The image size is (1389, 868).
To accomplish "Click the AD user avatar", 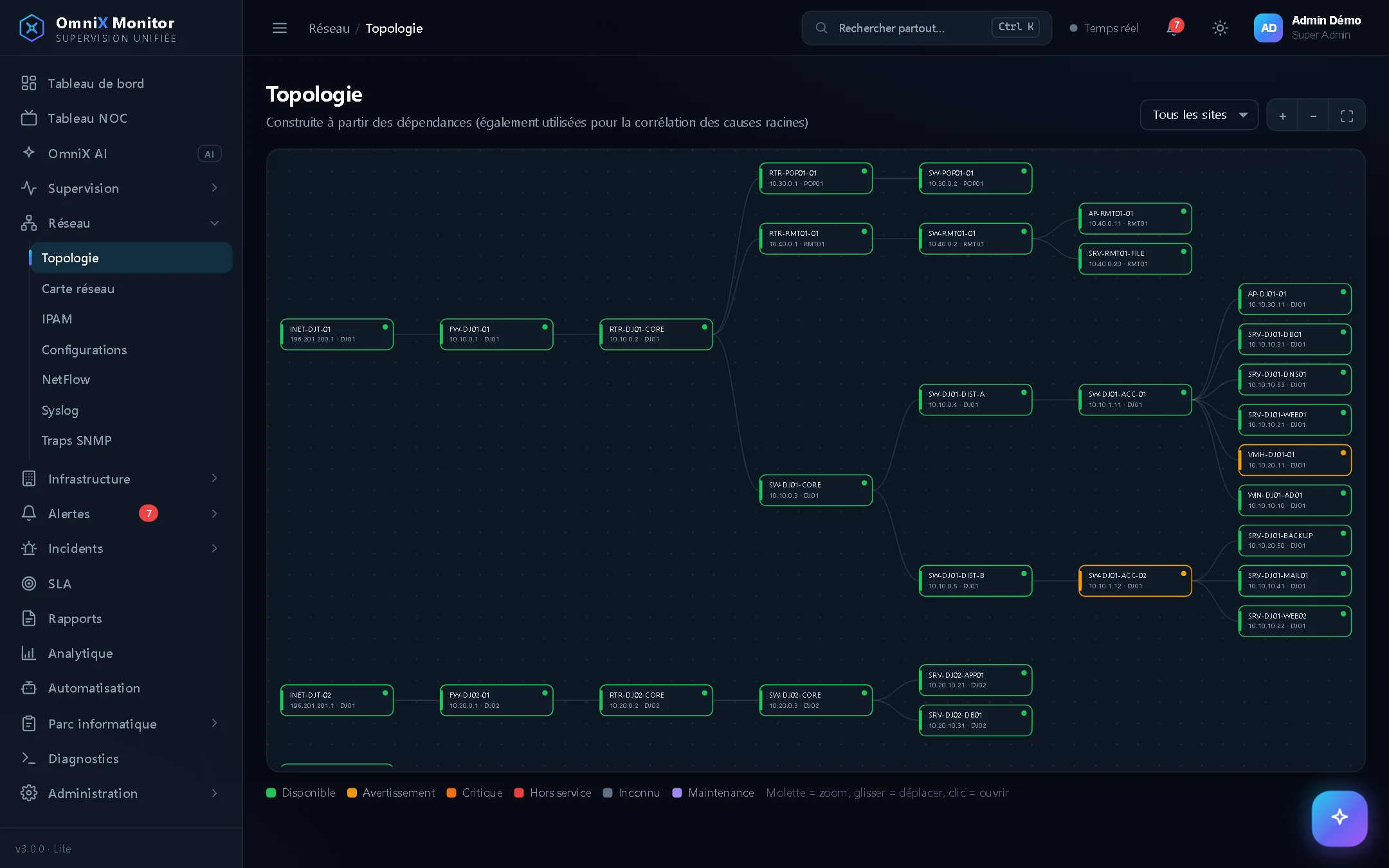I will [1268, 28].
